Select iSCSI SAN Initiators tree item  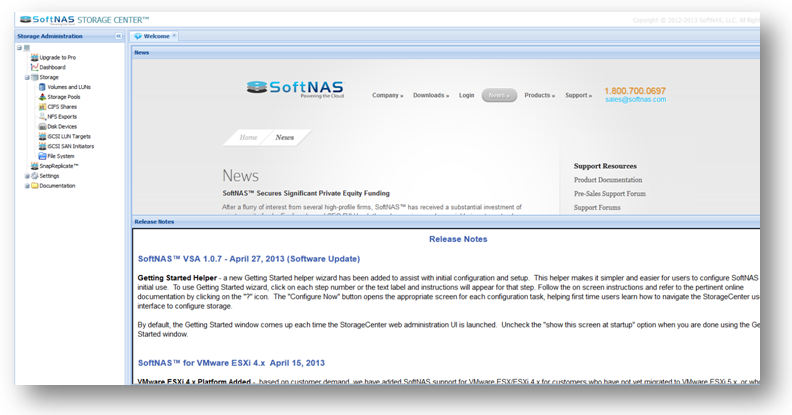click(x=71, y=146)
